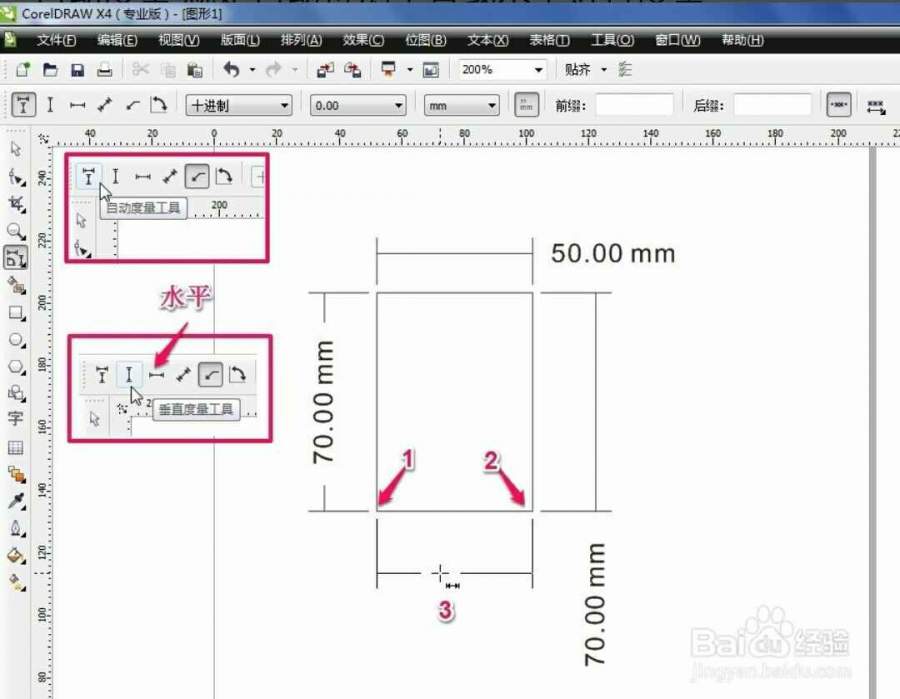This screenshot has height=699, width=900.
Task: Click the Import icon in the toolbar
Action: click(x=325, y=70)
